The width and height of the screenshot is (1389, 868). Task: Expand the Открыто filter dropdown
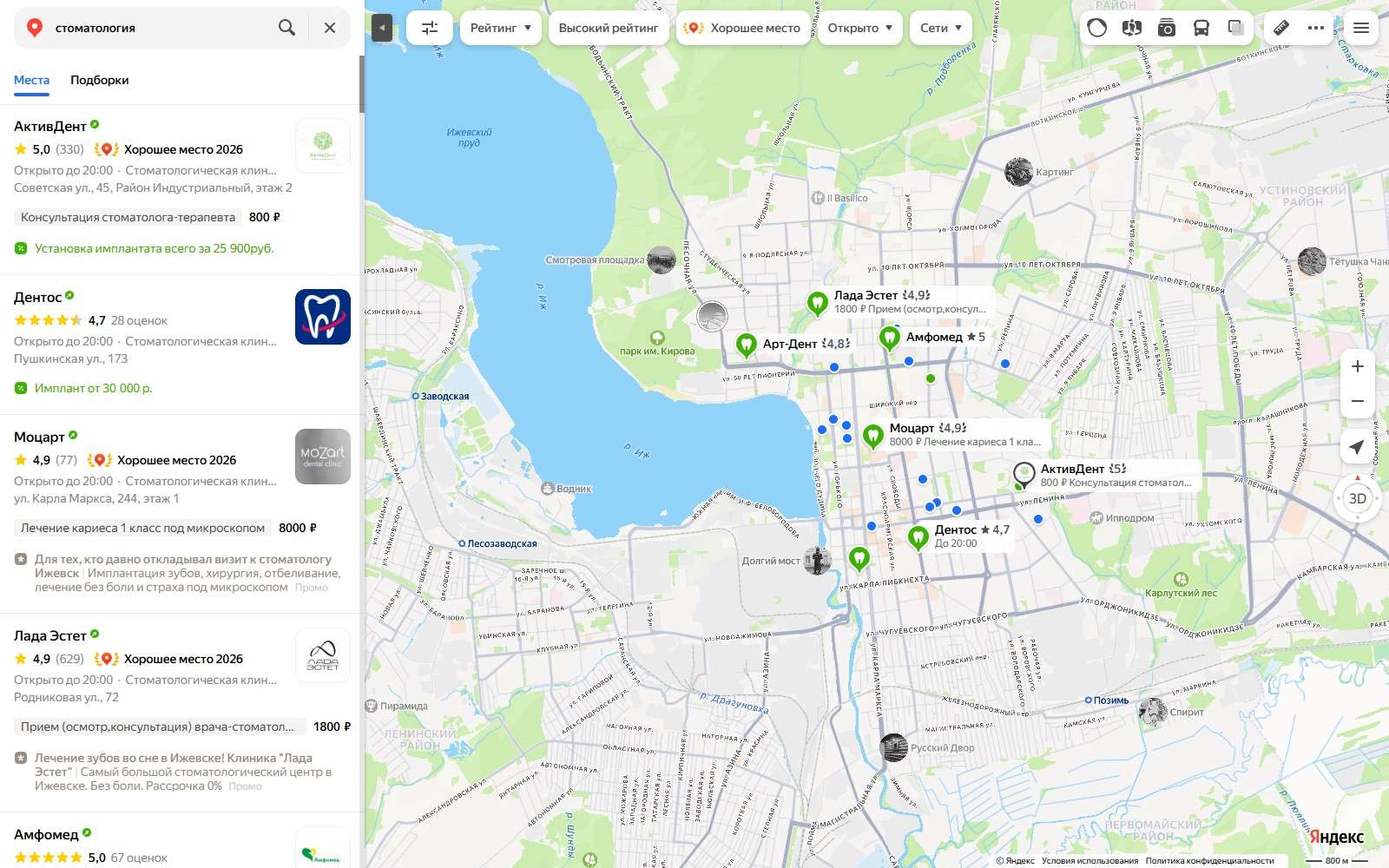859,28
